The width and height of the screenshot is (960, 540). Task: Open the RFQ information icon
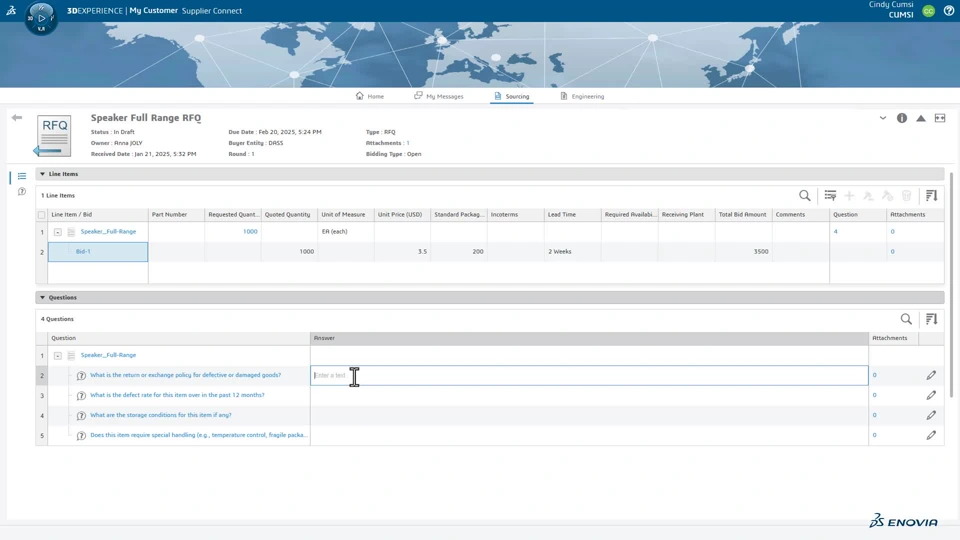(x=902, y=118)
